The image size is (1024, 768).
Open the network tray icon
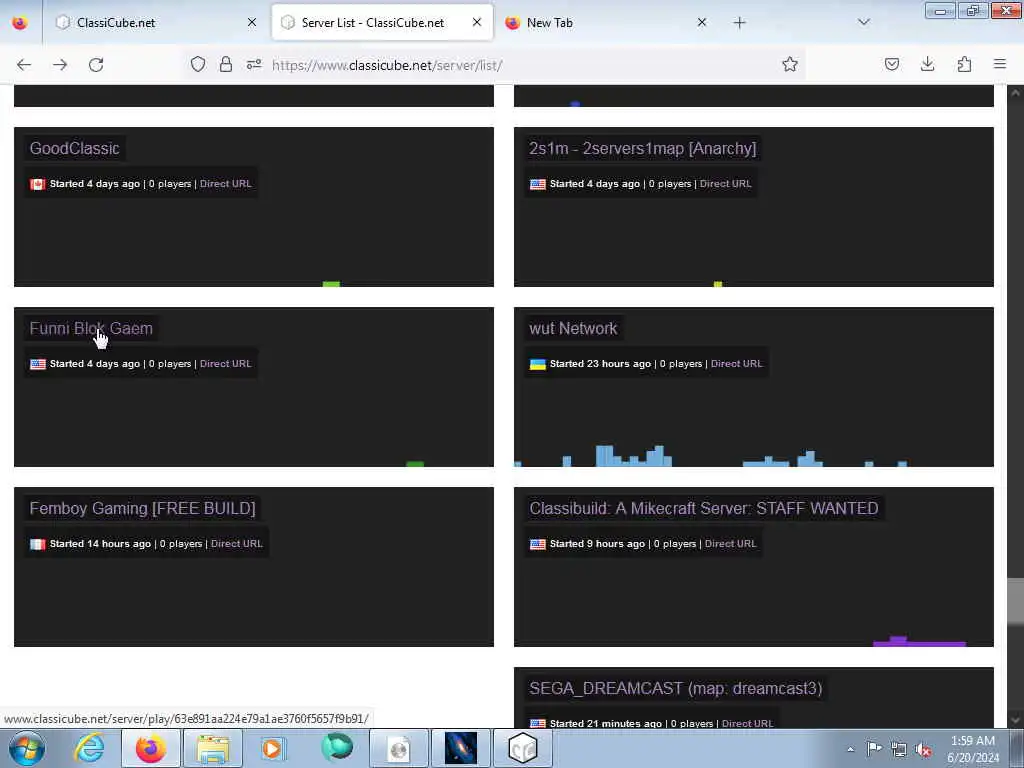pos(899,749)
